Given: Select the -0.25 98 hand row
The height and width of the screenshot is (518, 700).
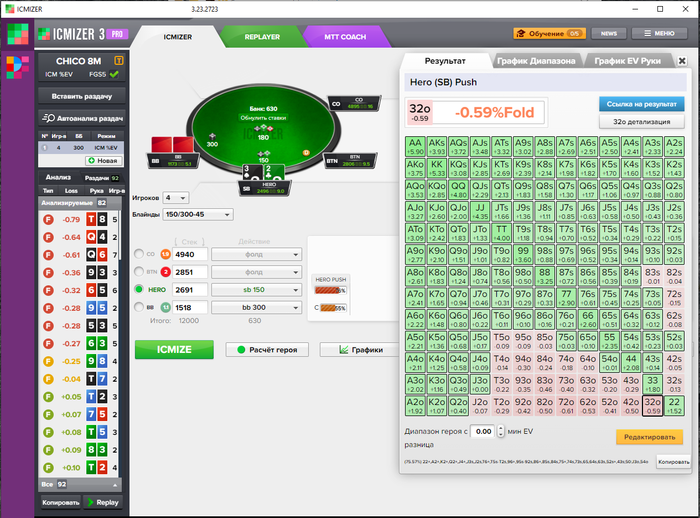Looking at the screenshot, I should pos(79,361).
